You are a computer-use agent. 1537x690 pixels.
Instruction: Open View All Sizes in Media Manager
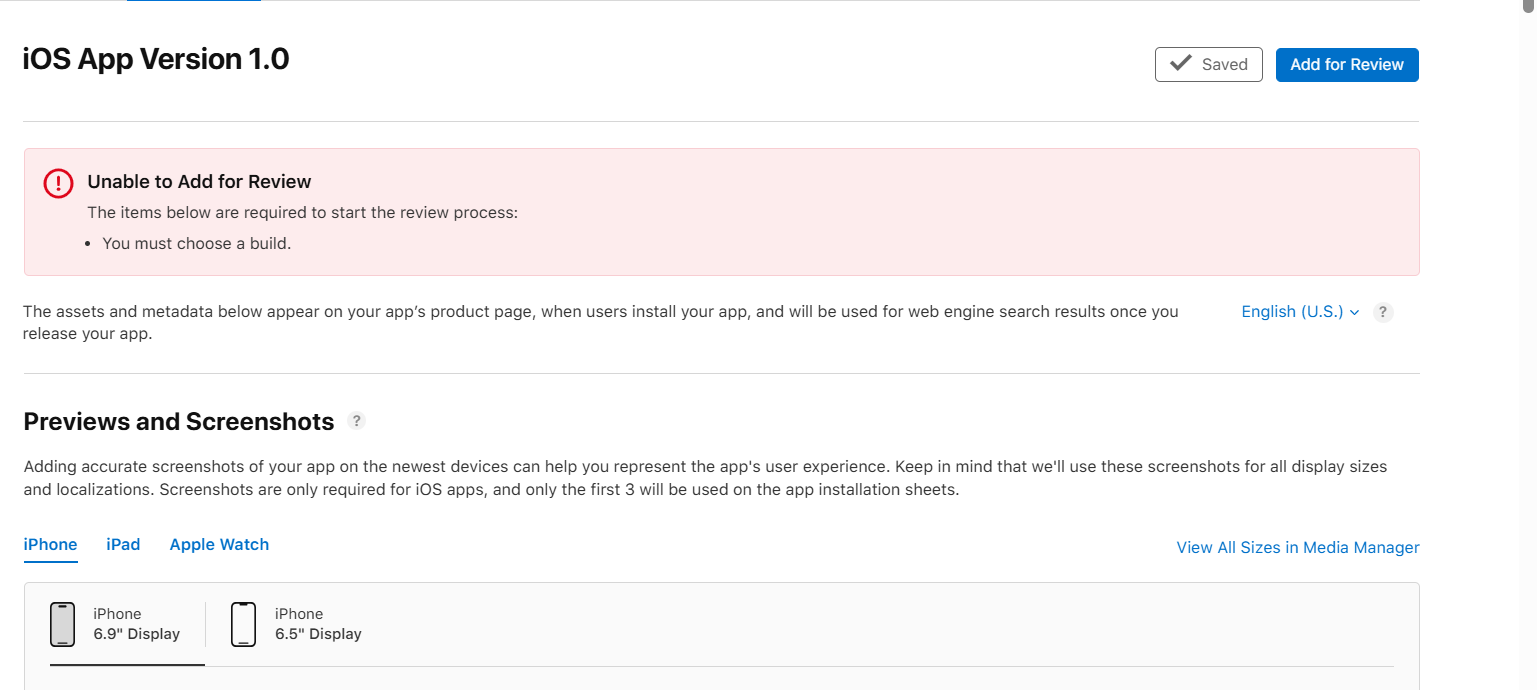[1297, 547]
